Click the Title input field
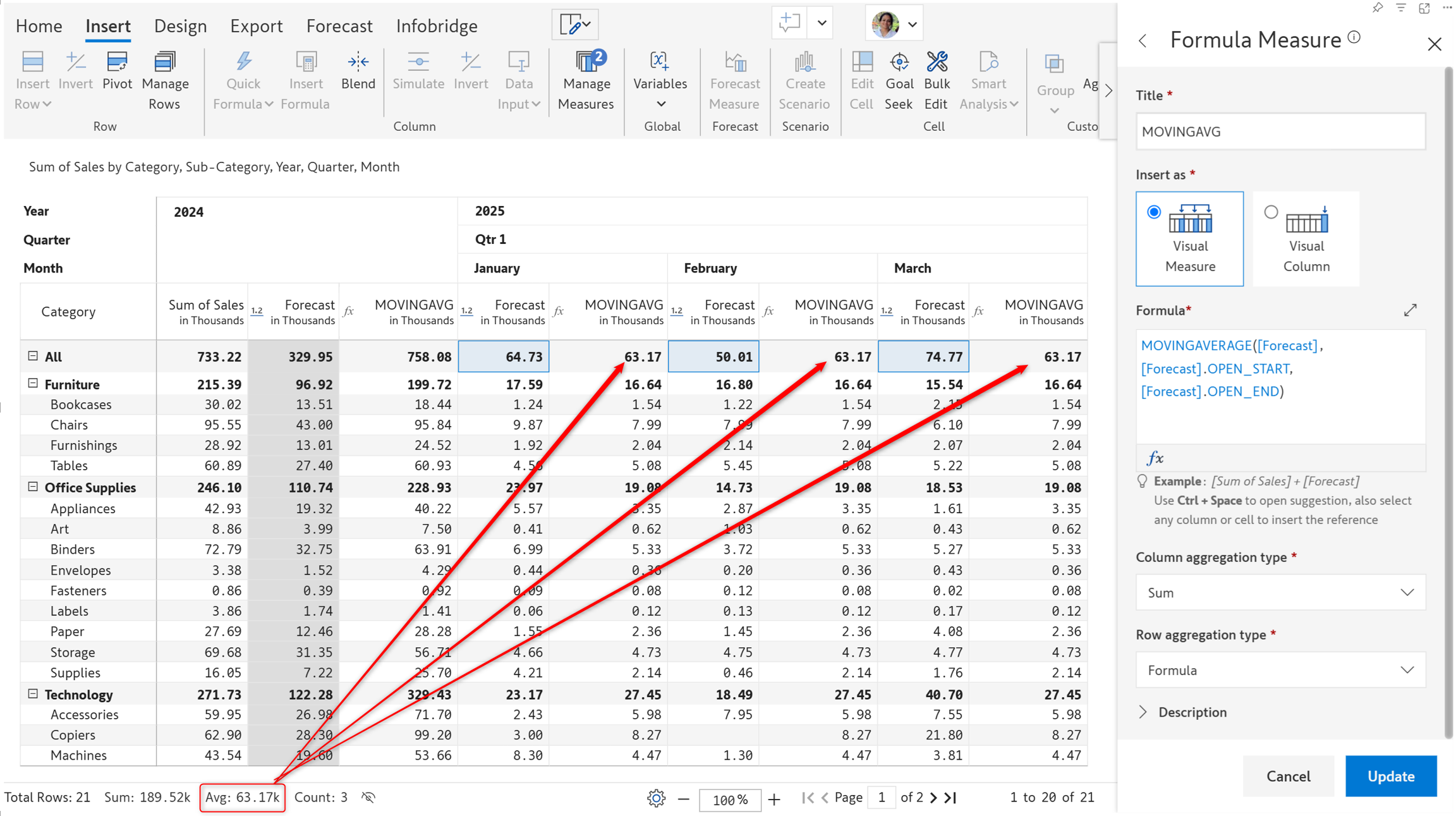1456x816 pixels. (1280, 131)
